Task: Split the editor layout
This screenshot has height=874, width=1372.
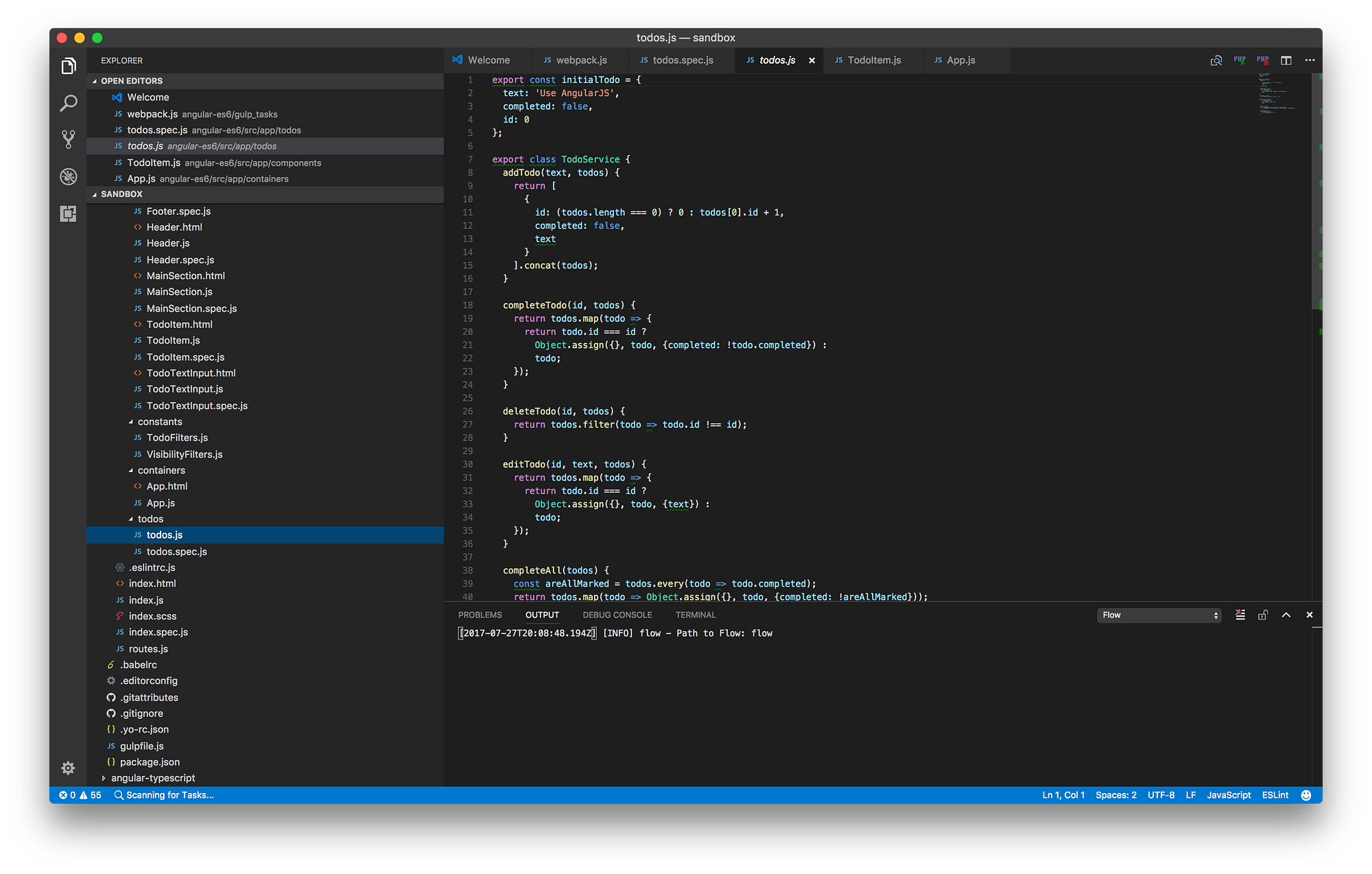Action: (x=1286, y=60)
